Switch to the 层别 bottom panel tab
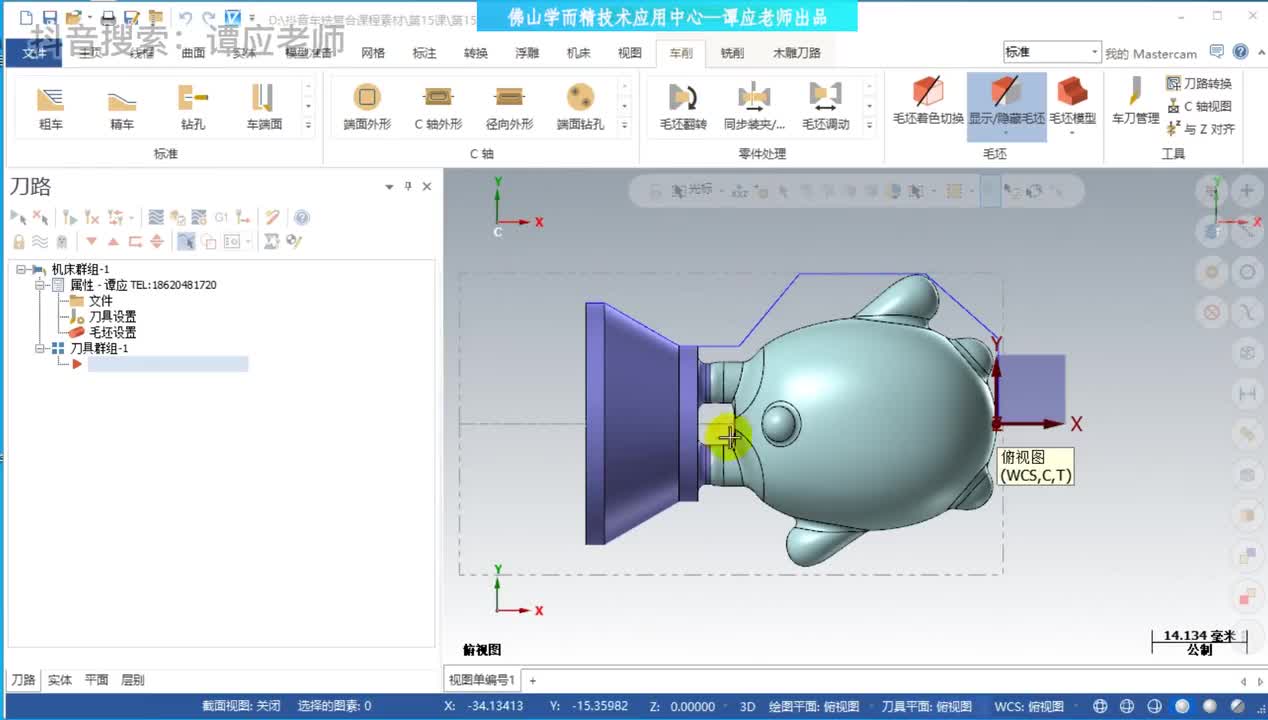Screen dimensions: 1268x720 [133, 680]
